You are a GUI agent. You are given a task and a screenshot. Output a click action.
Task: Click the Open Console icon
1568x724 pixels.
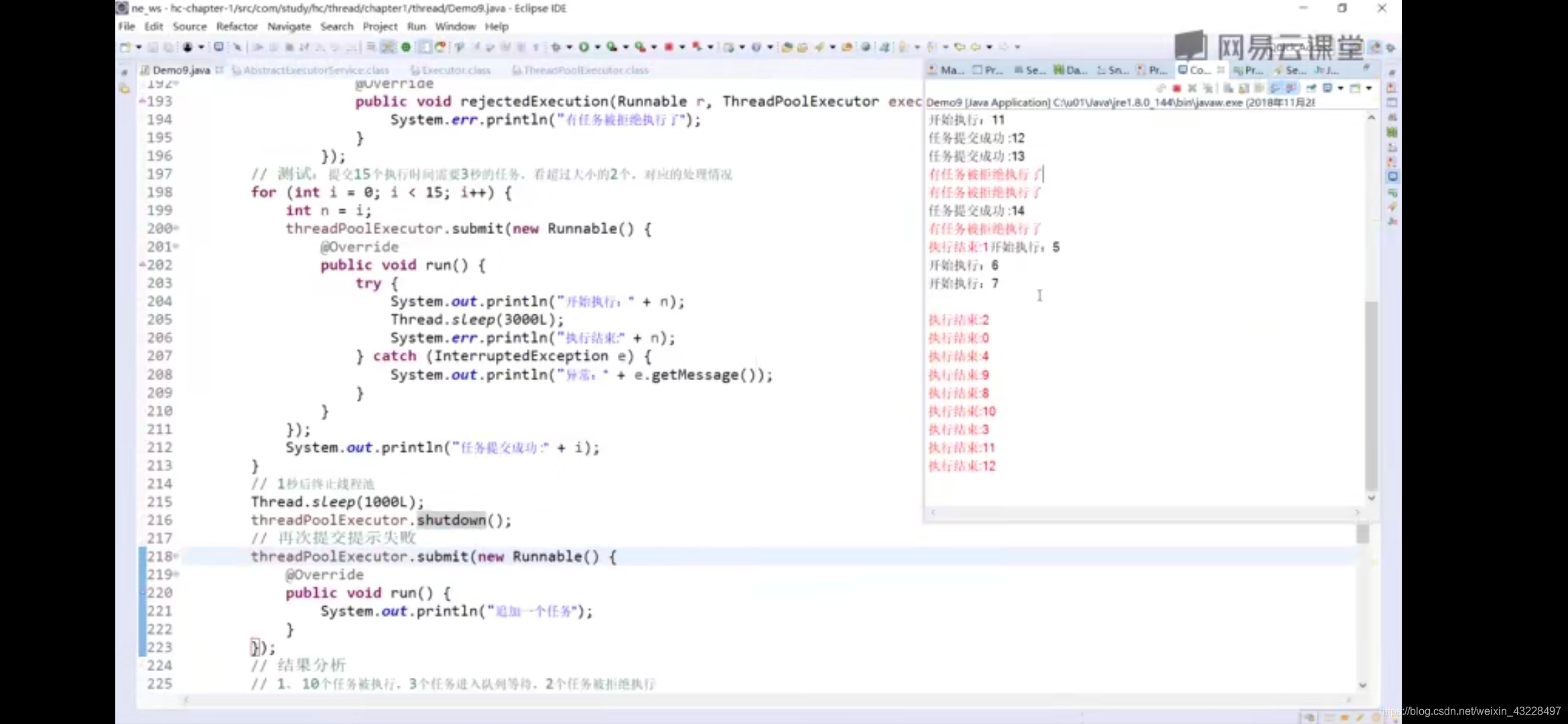pyautogui.click(x=1355, y=88)
